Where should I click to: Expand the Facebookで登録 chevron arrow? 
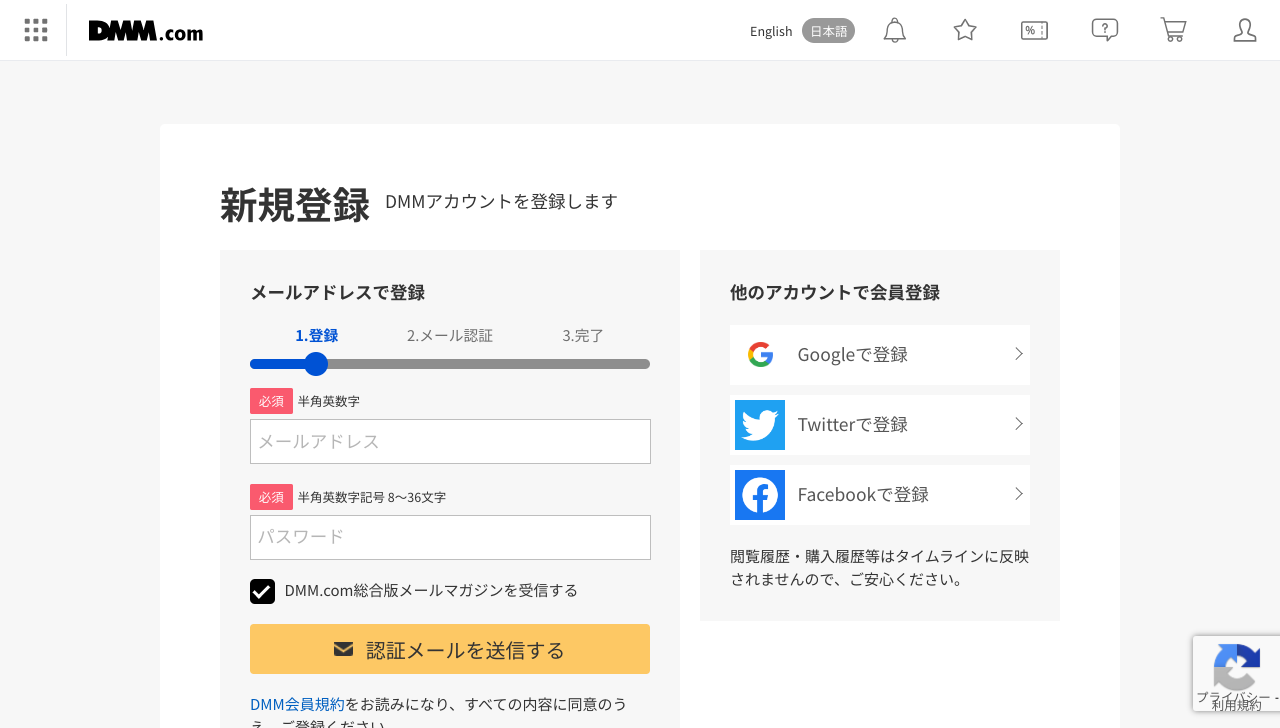click(1018, 494)
